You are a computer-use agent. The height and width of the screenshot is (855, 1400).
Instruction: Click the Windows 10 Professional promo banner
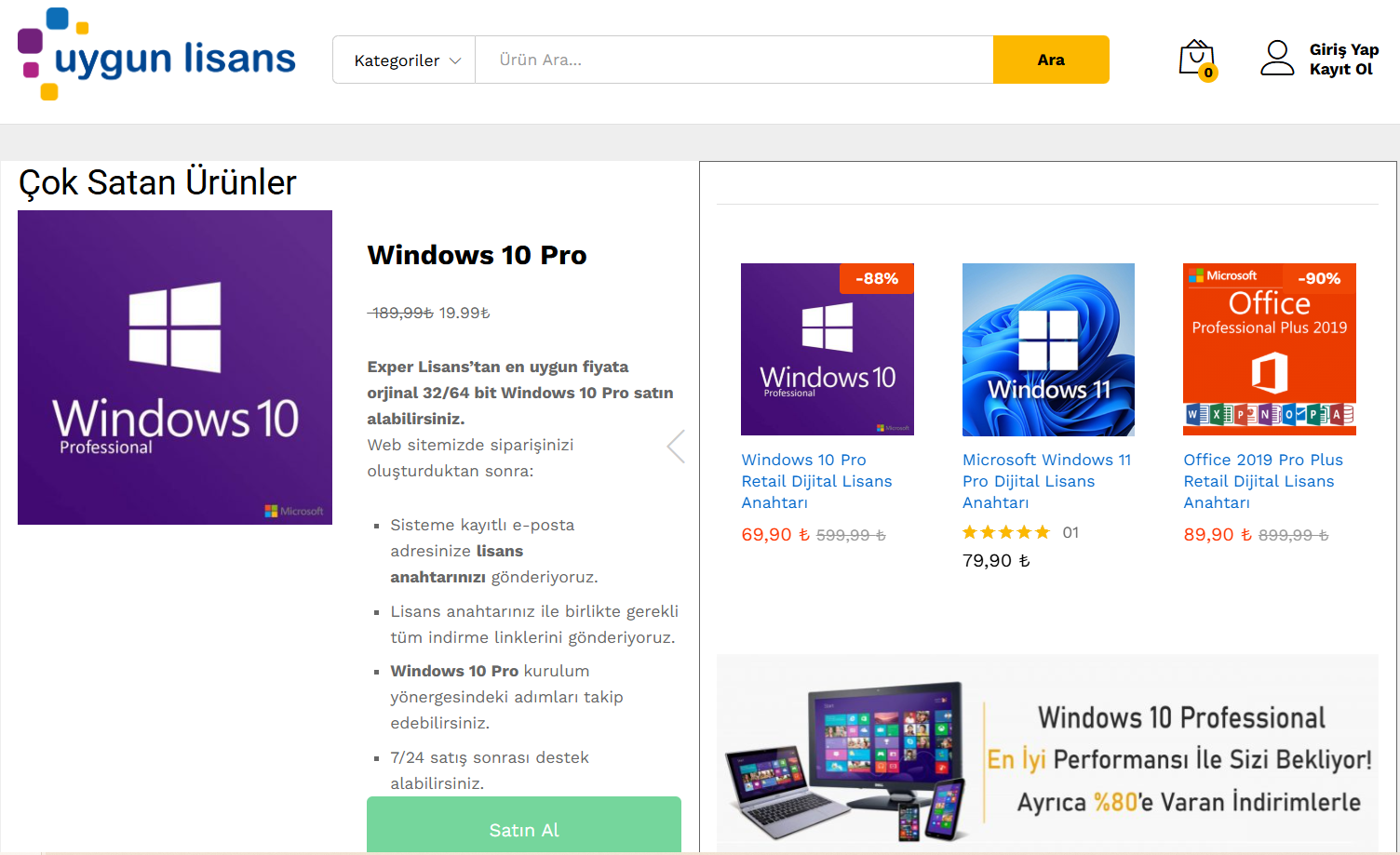coord(1047,754)
